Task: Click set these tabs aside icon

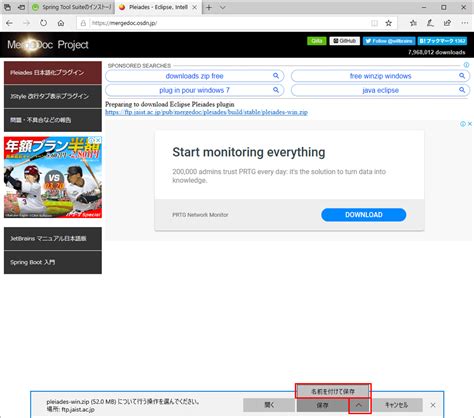Action: pyautogui.click(x=21, y=7)
